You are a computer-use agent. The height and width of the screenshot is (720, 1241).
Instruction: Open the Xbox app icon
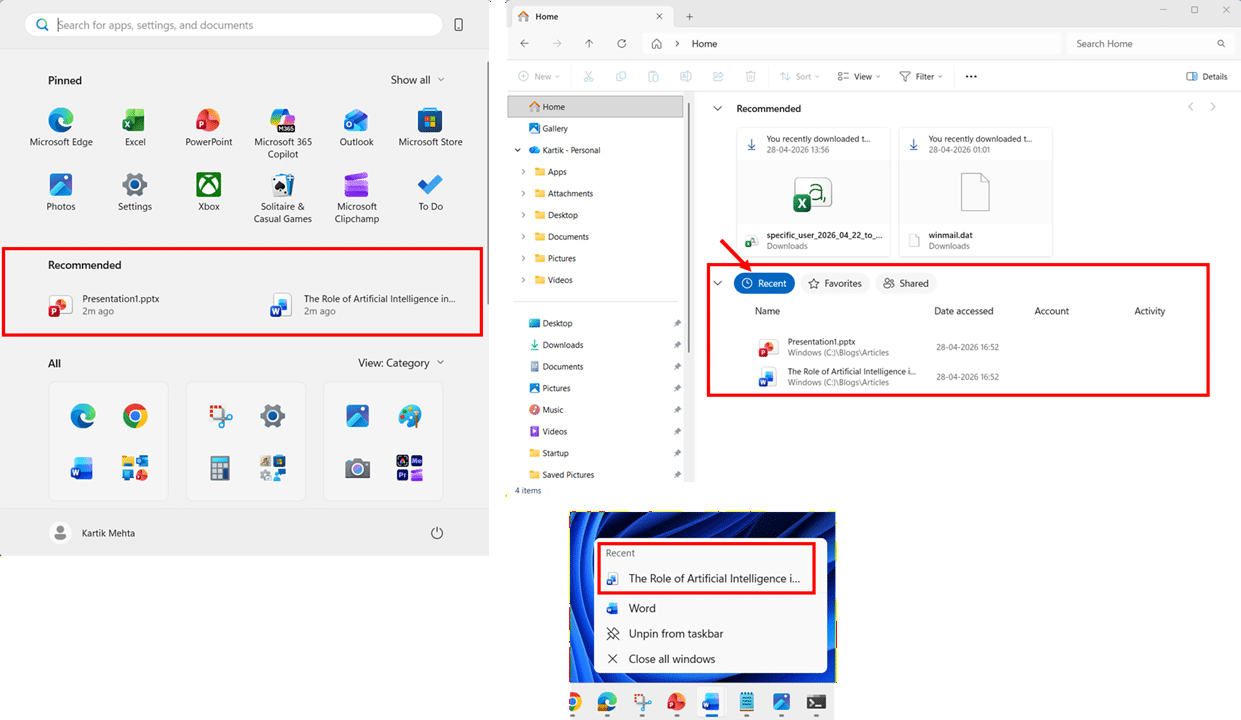(209, 186)
